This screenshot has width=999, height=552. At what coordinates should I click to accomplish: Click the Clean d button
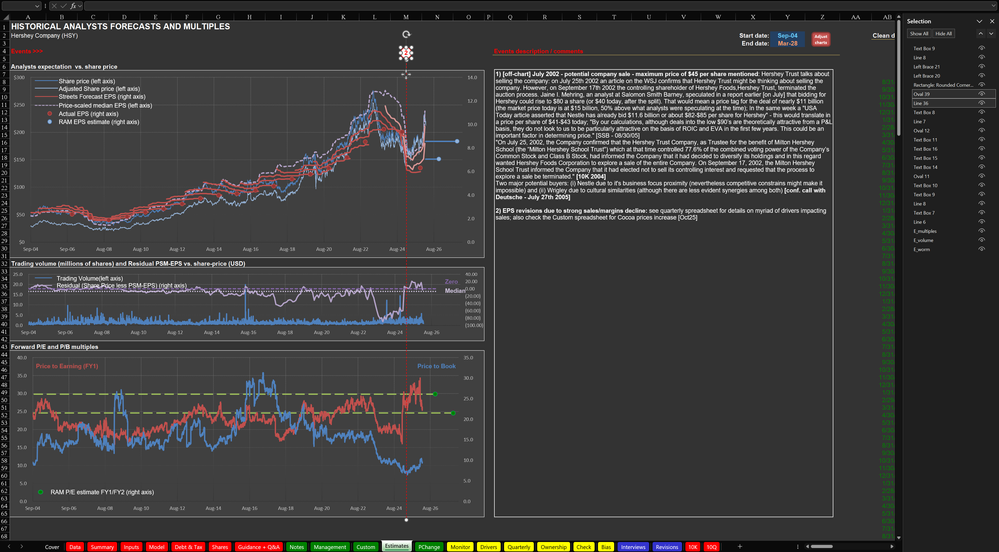[883, 36]
